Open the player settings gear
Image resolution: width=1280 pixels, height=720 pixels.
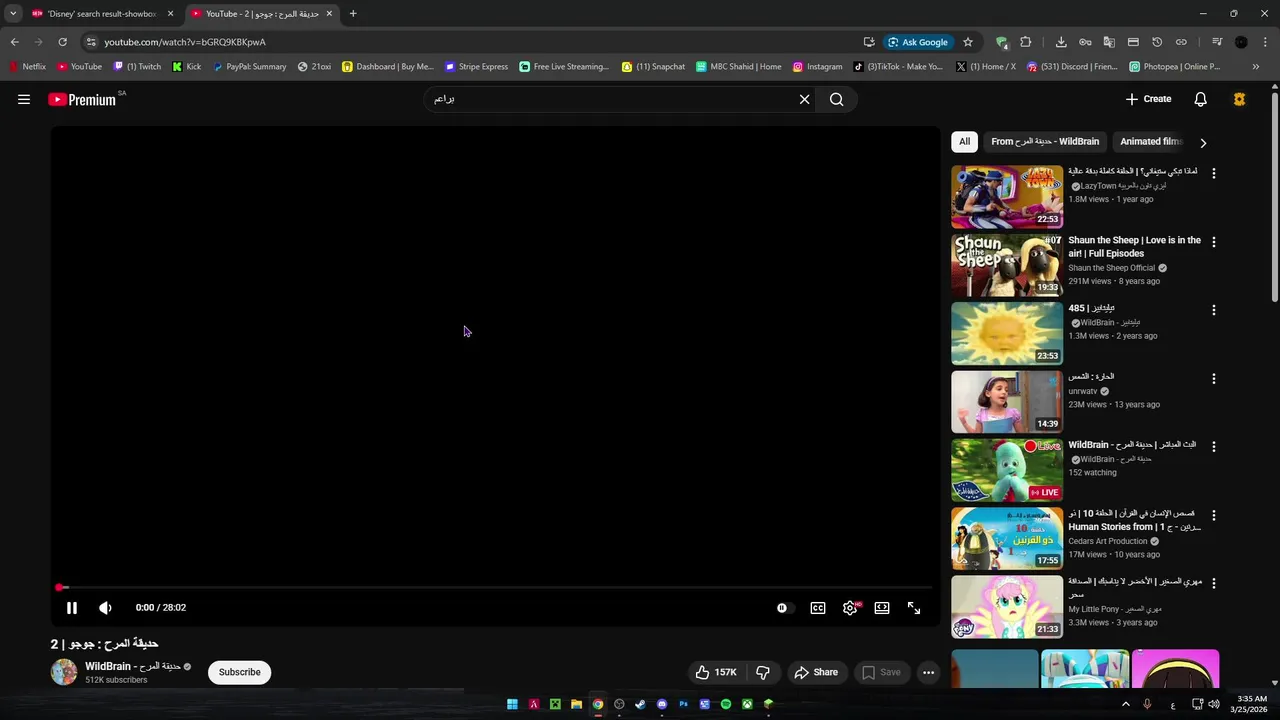pos(850,608)
